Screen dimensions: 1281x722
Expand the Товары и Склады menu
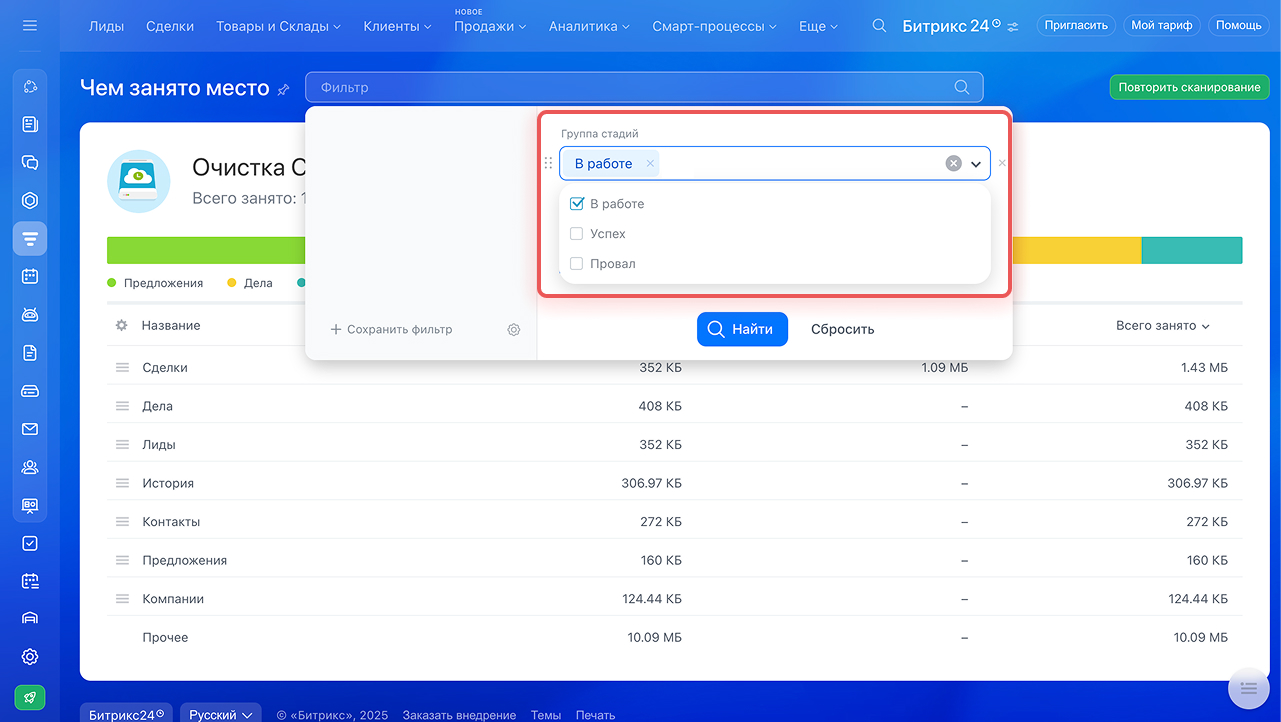[278, 26]
